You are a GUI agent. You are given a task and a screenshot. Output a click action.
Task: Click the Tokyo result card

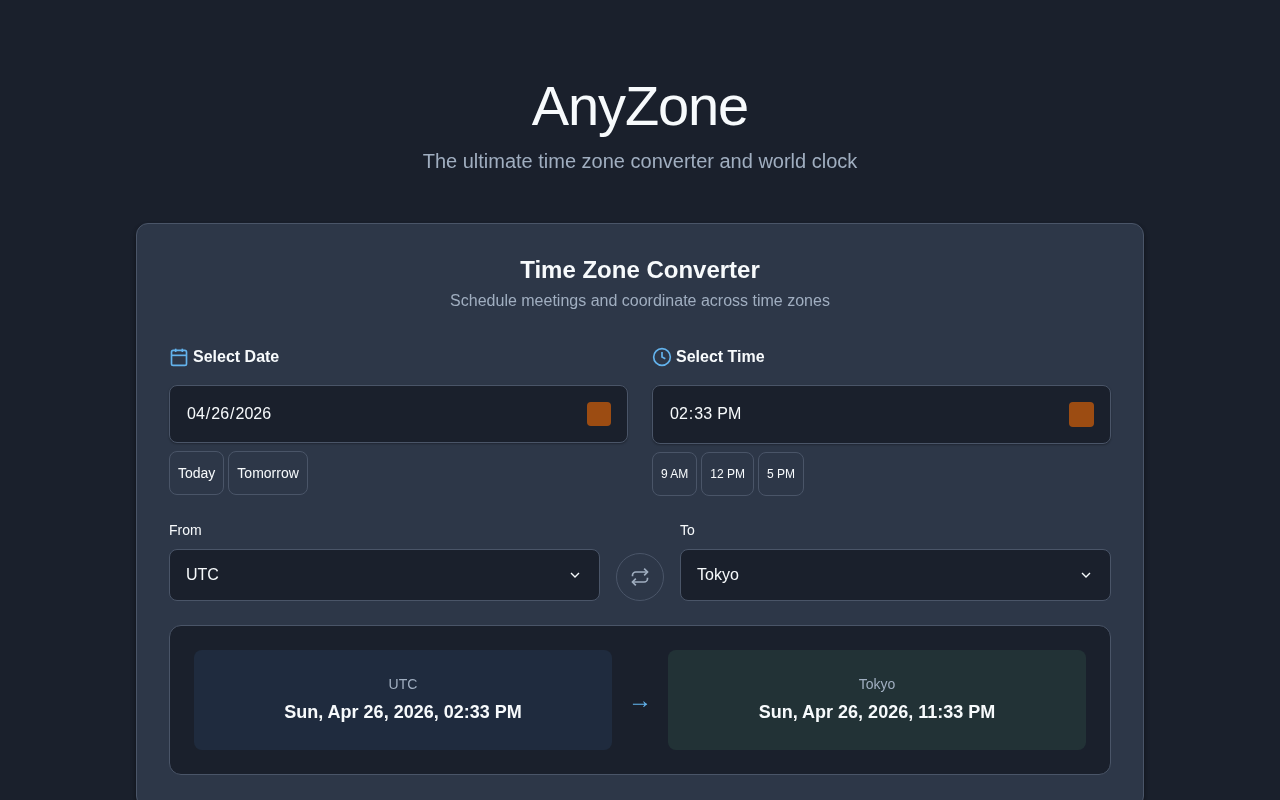click(x=877, y=700)
